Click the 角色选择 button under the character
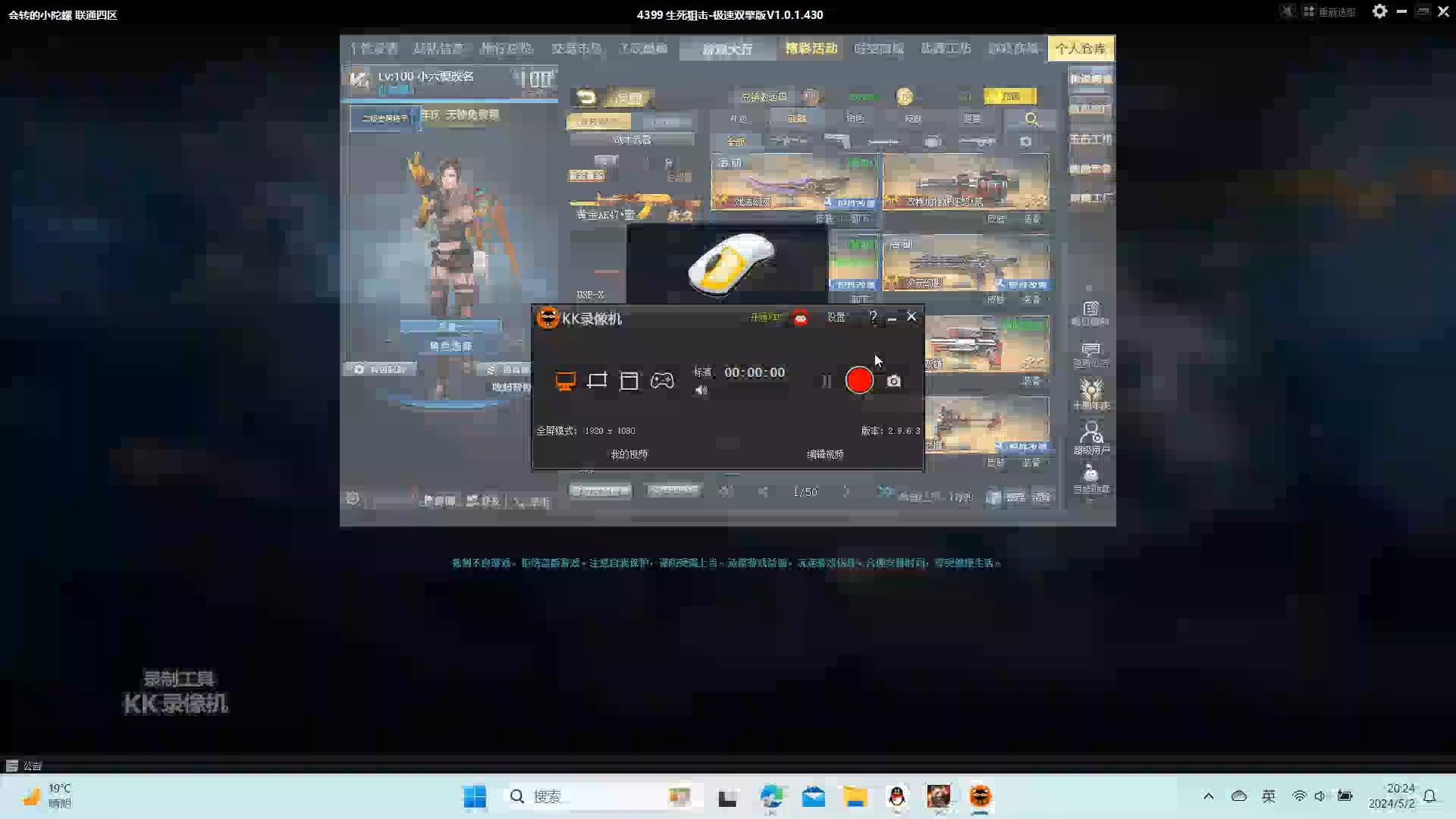This screenshot has width=1456, height=819. [x=451, y=346]
